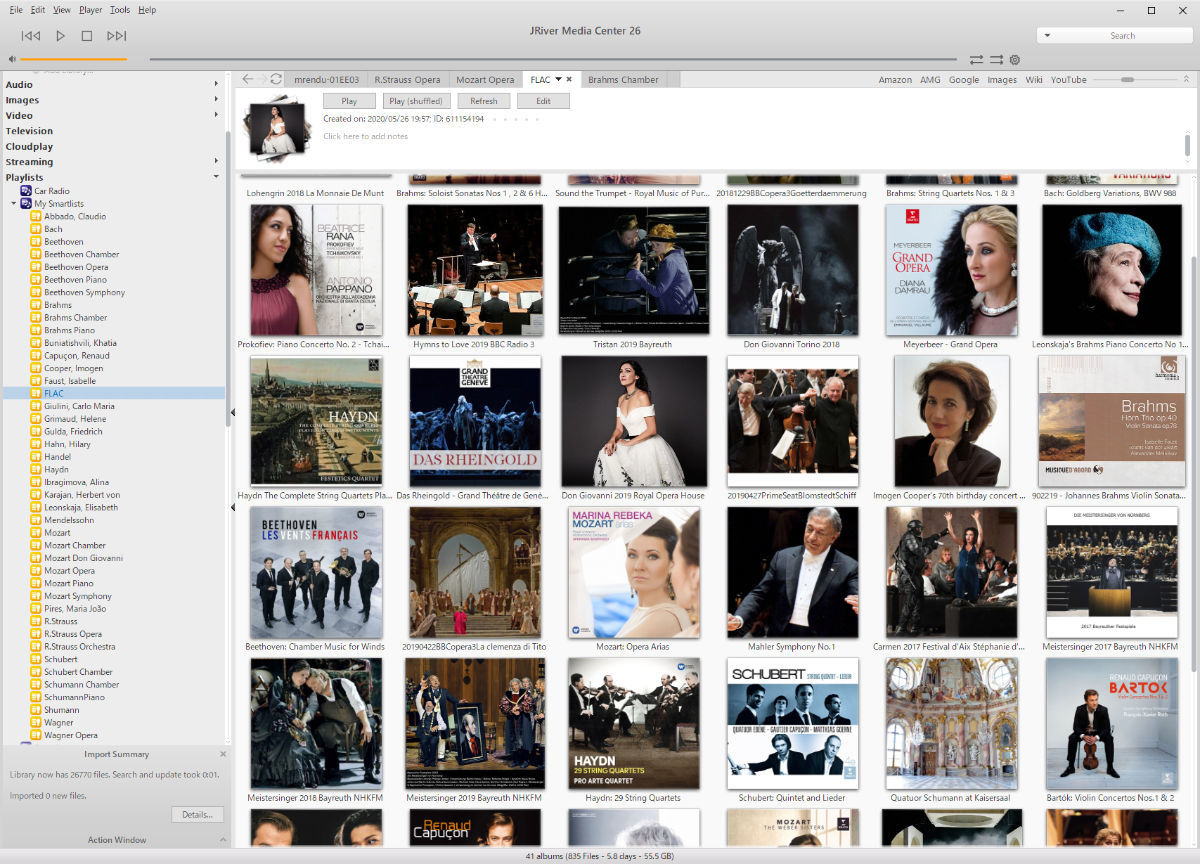The height and width of the screenshot is (864, 1200).
Task: Open the Google link
Action: [964, 80]
